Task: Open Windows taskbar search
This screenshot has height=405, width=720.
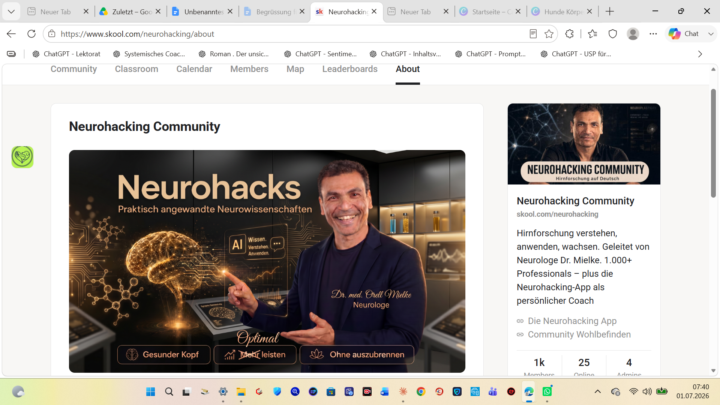Action: (169, 392)
